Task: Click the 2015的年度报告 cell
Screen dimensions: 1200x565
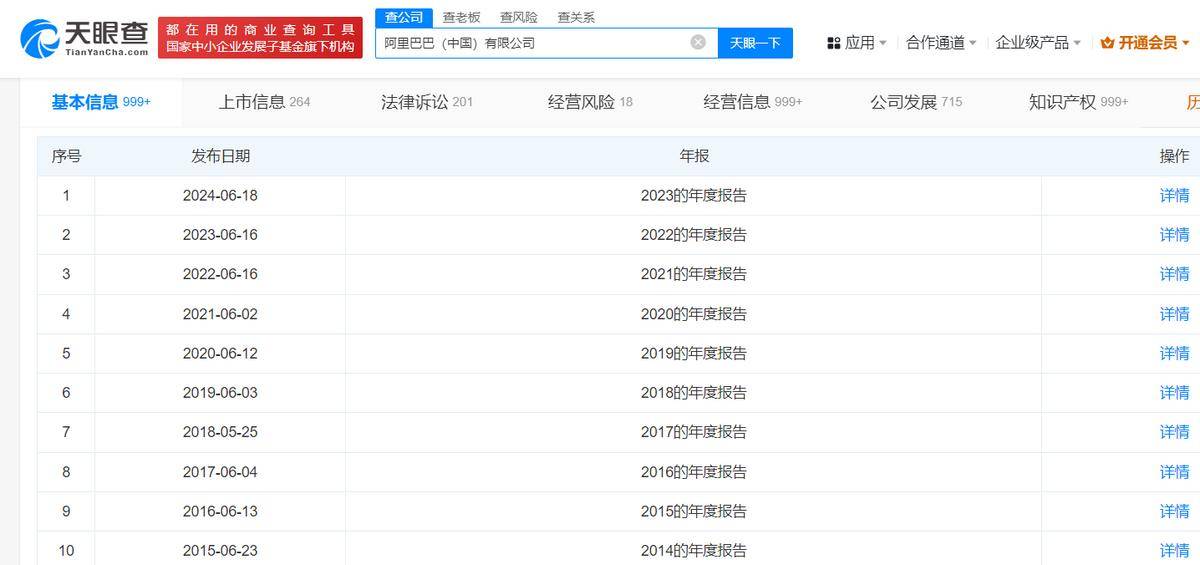Action: point(694,512)
